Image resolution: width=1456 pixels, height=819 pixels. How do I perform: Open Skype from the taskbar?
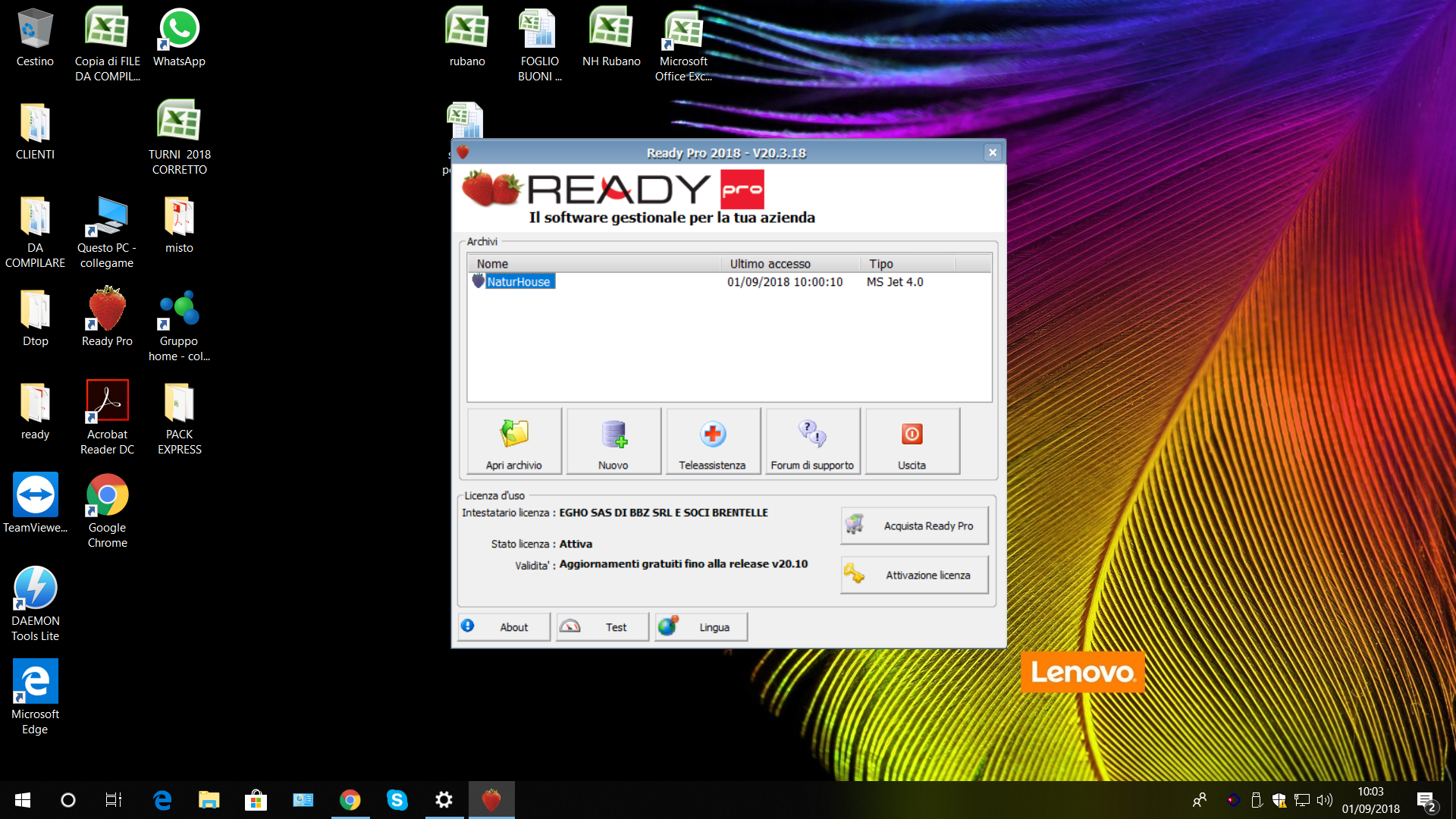click(x=397, y=800)
